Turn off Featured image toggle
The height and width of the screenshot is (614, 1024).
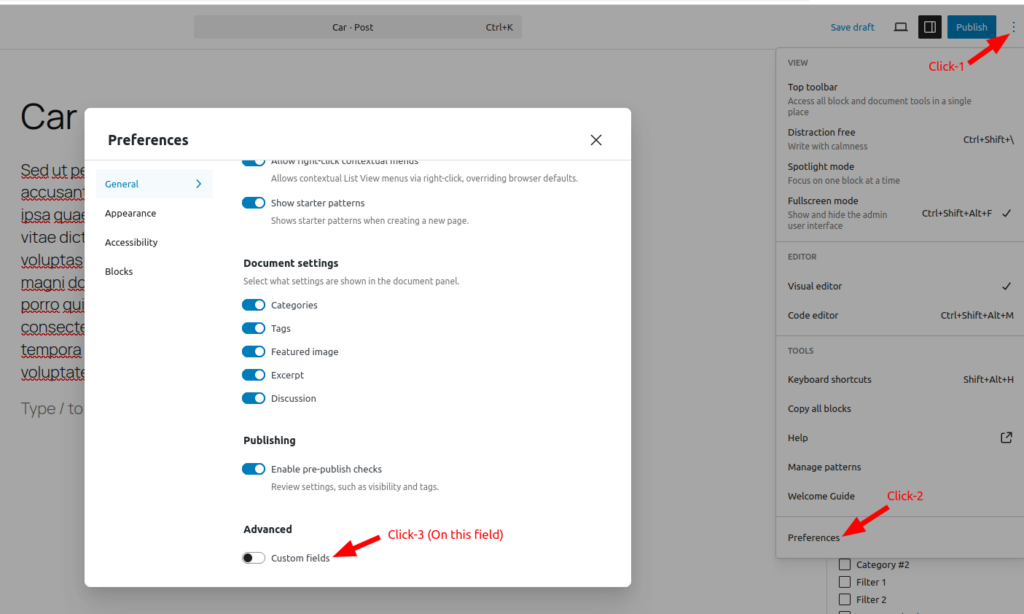tap(253, 352)
